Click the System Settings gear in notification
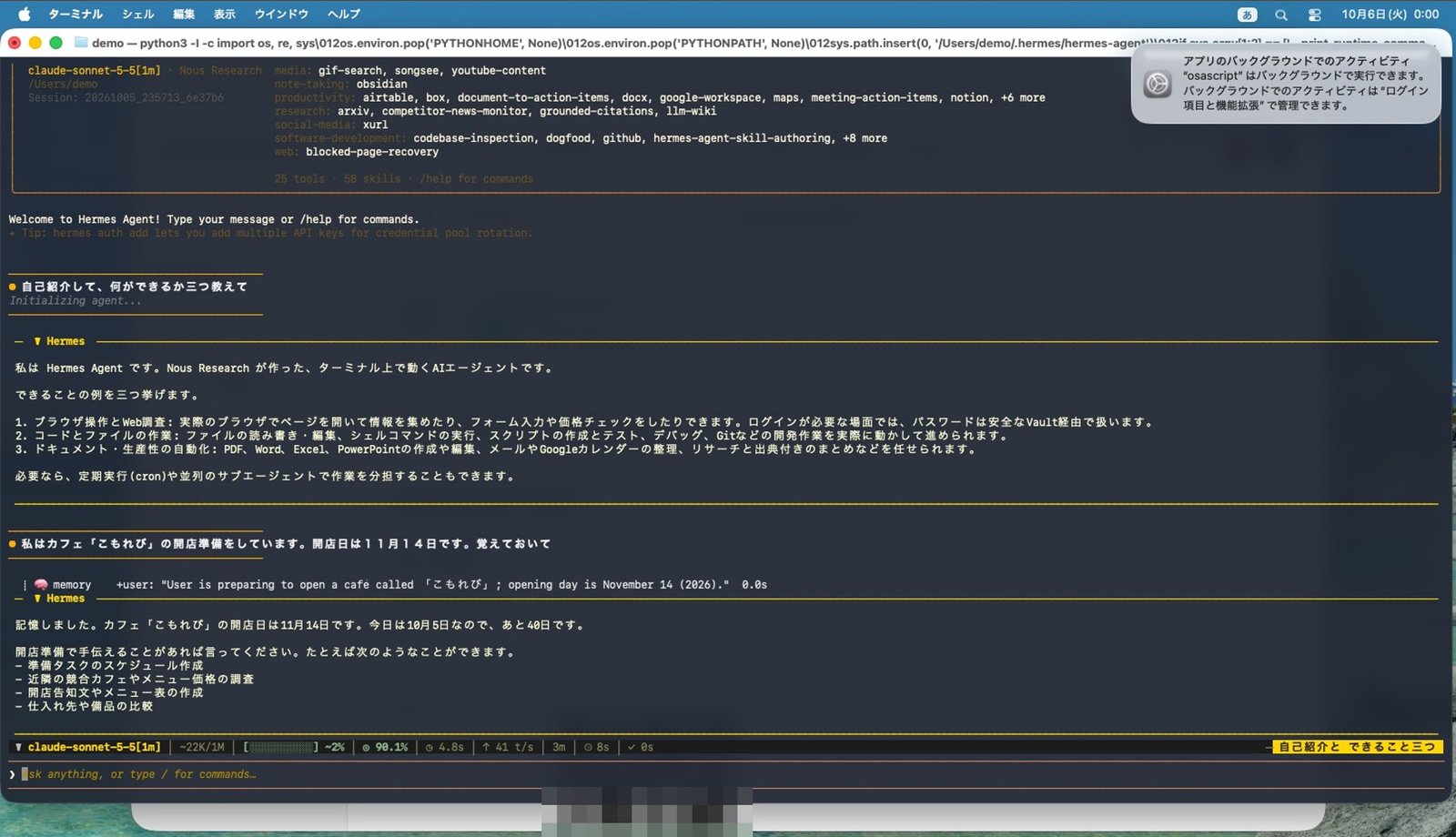1456x837 pixels. click(x=1158, y=84)
